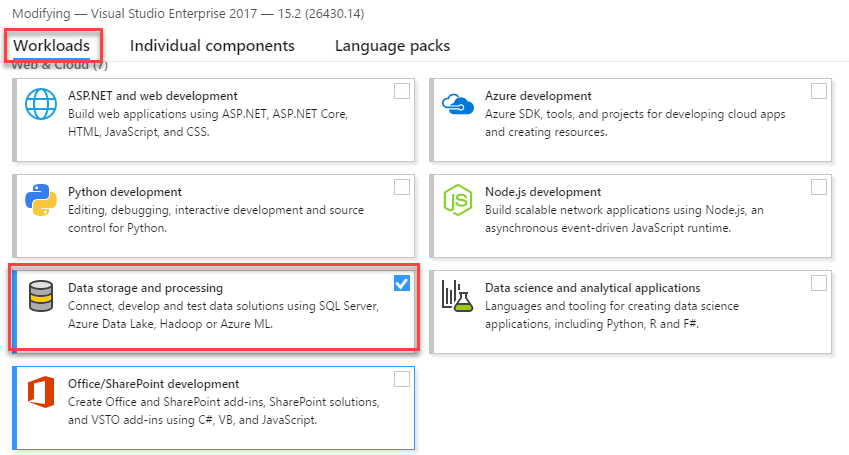This screenshot has width=849, height=455.
Task: Enable the Node.js development checkbox
Action: pyautogui.click(x=819, y=187)
